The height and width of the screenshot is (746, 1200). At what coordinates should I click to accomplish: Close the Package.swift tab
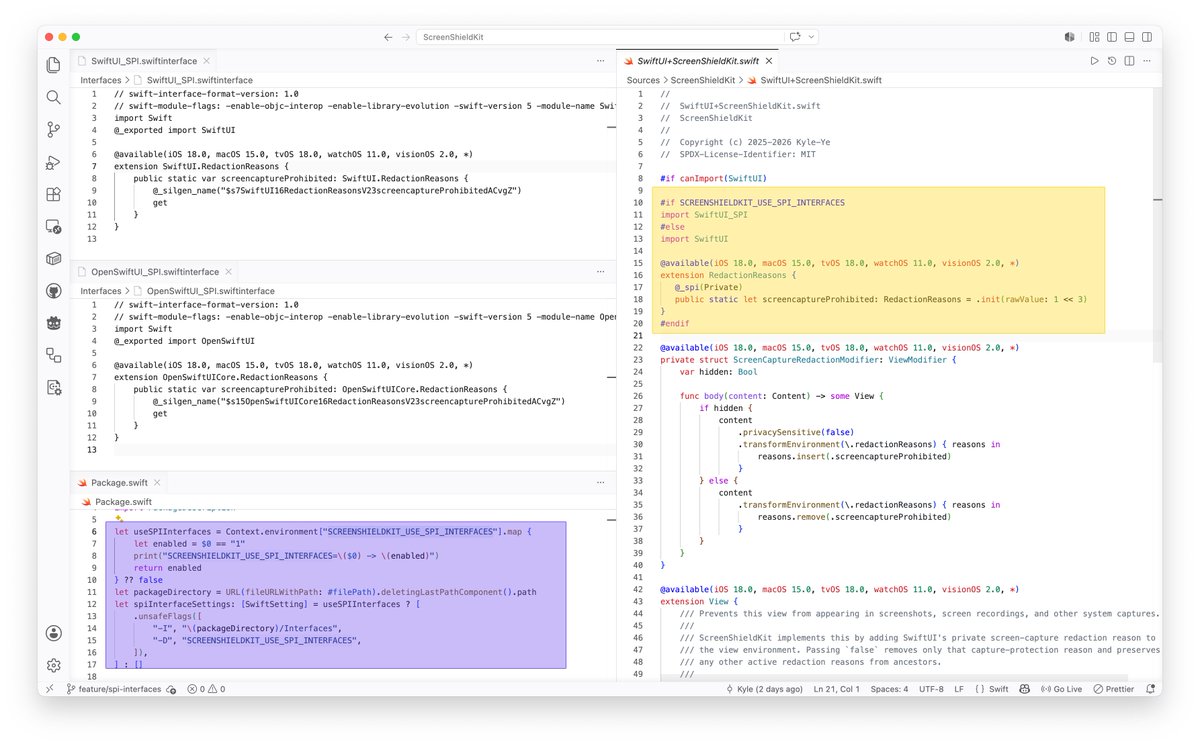click(157, 483)
